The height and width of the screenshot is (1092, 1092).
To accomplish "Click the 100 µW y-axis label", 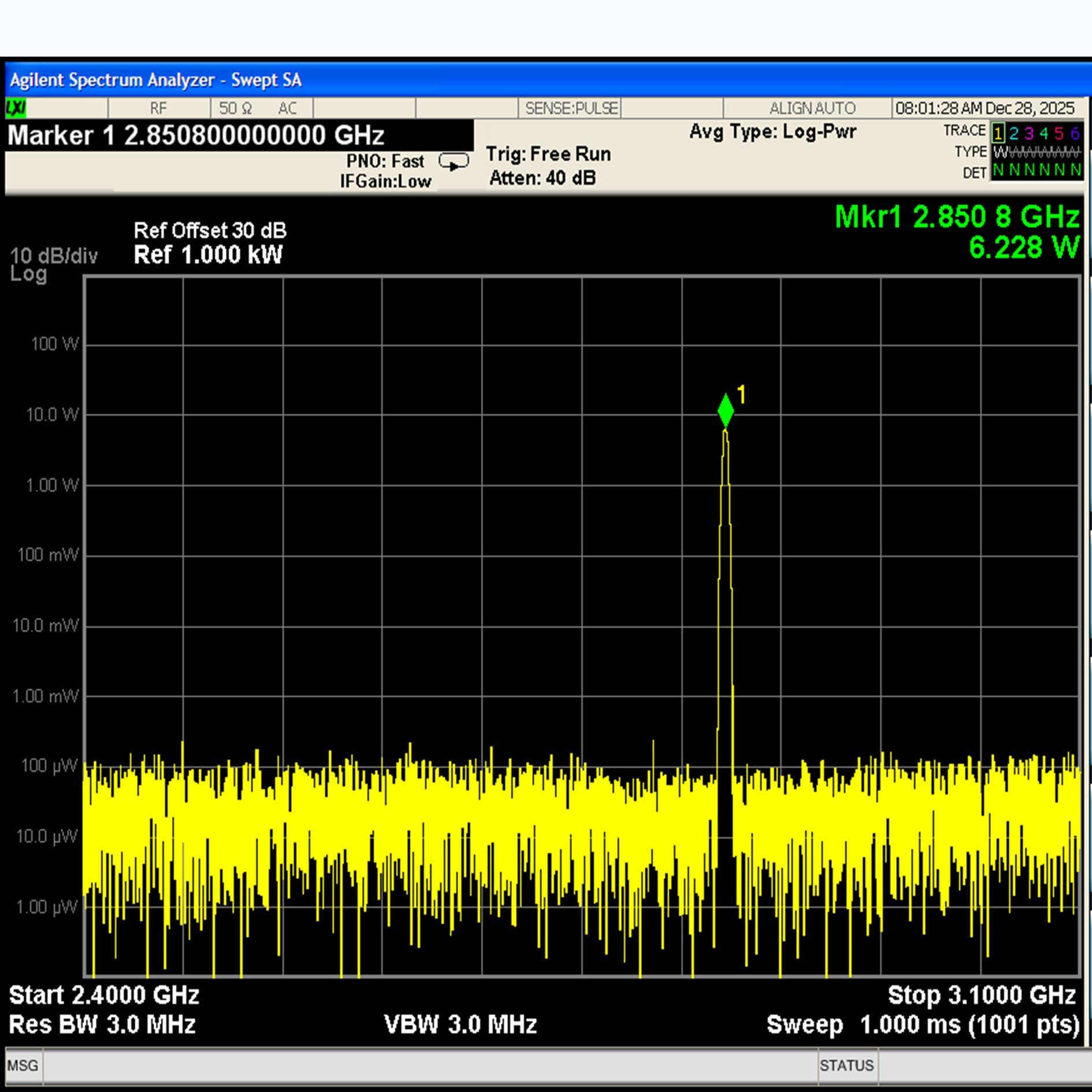I will [x=49, y=766].
